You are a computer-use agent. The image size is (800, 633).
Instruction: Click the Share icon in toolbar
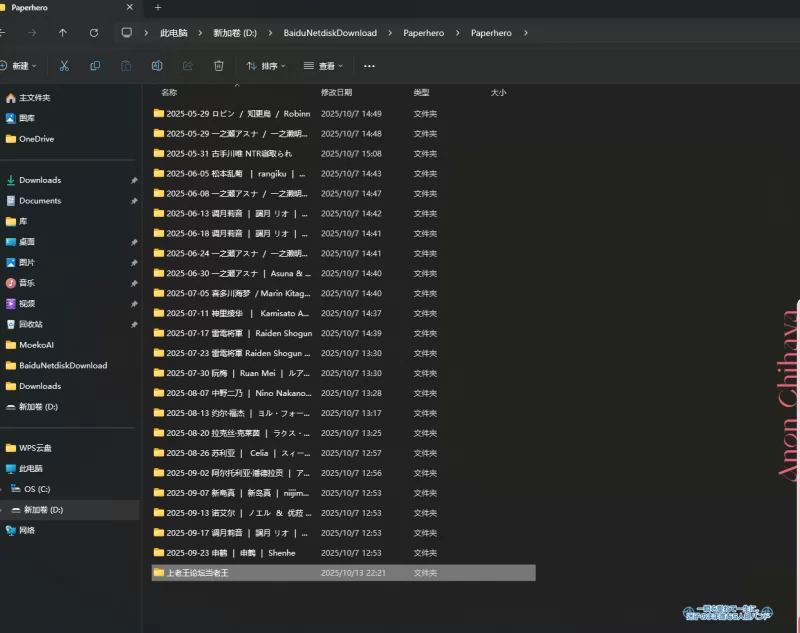pyautogui.click(x=188, y=66)
